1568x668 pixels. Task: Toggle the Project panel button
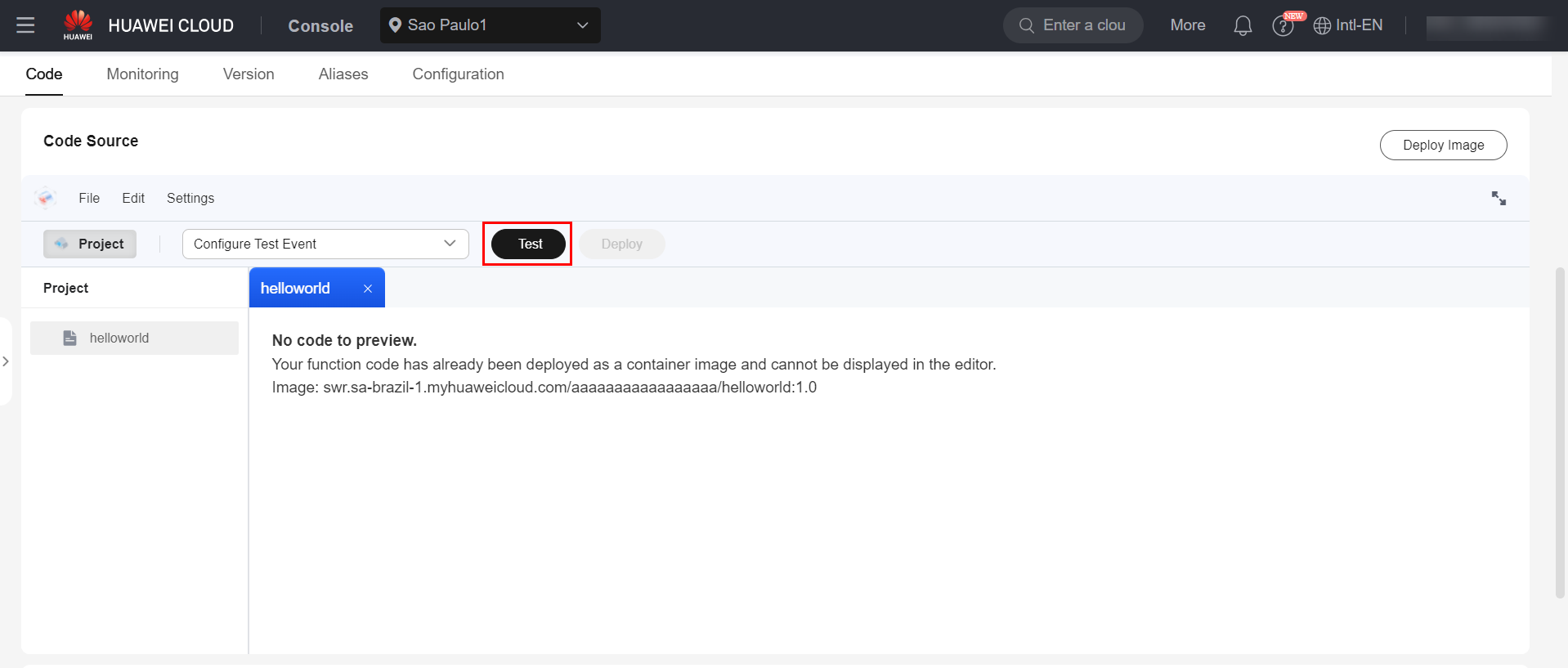90,244
